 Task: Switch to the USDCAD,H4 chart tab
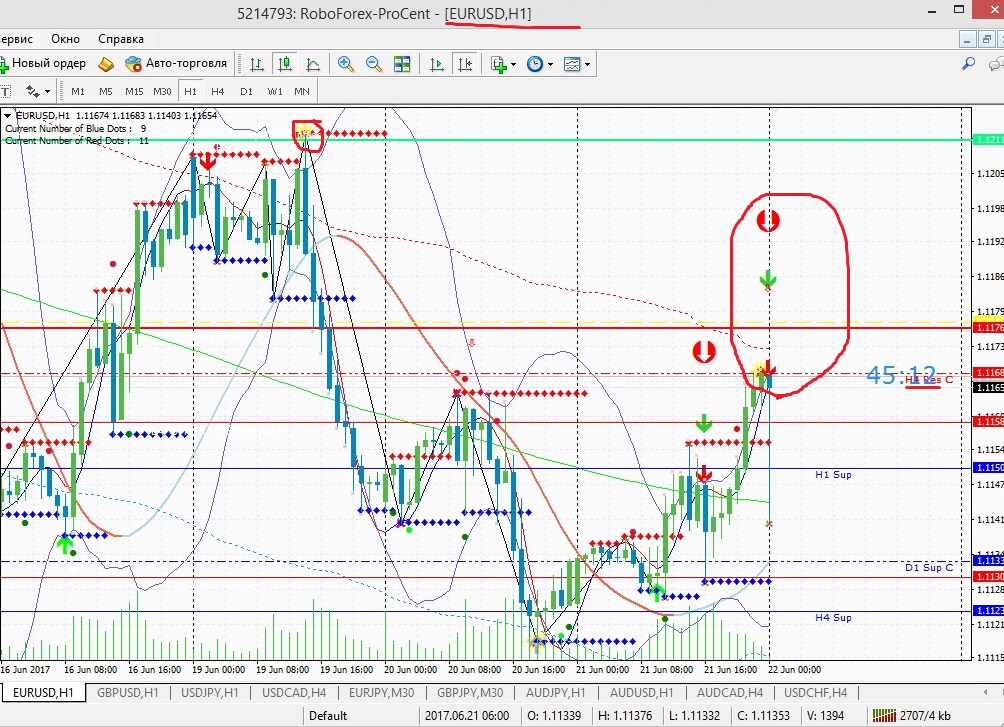tap(294, 692)
